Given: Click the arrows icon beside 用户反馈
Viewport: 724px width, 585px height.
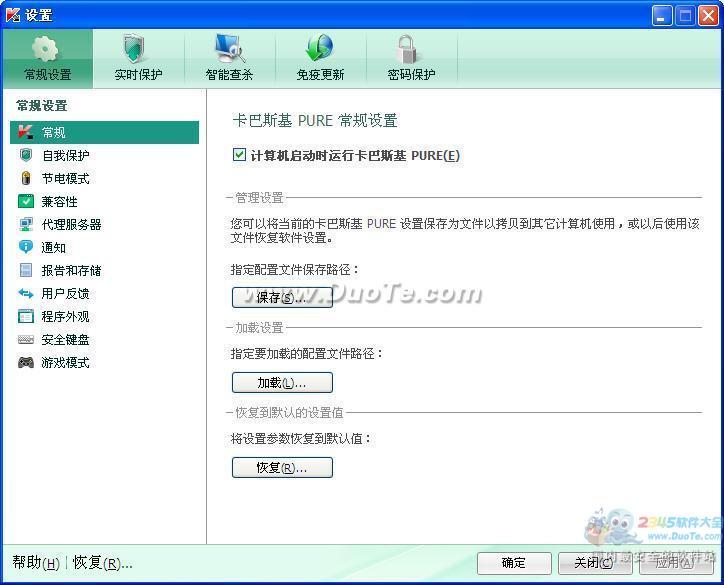Looking at the screenshot, I should click(x=26, y=293).
